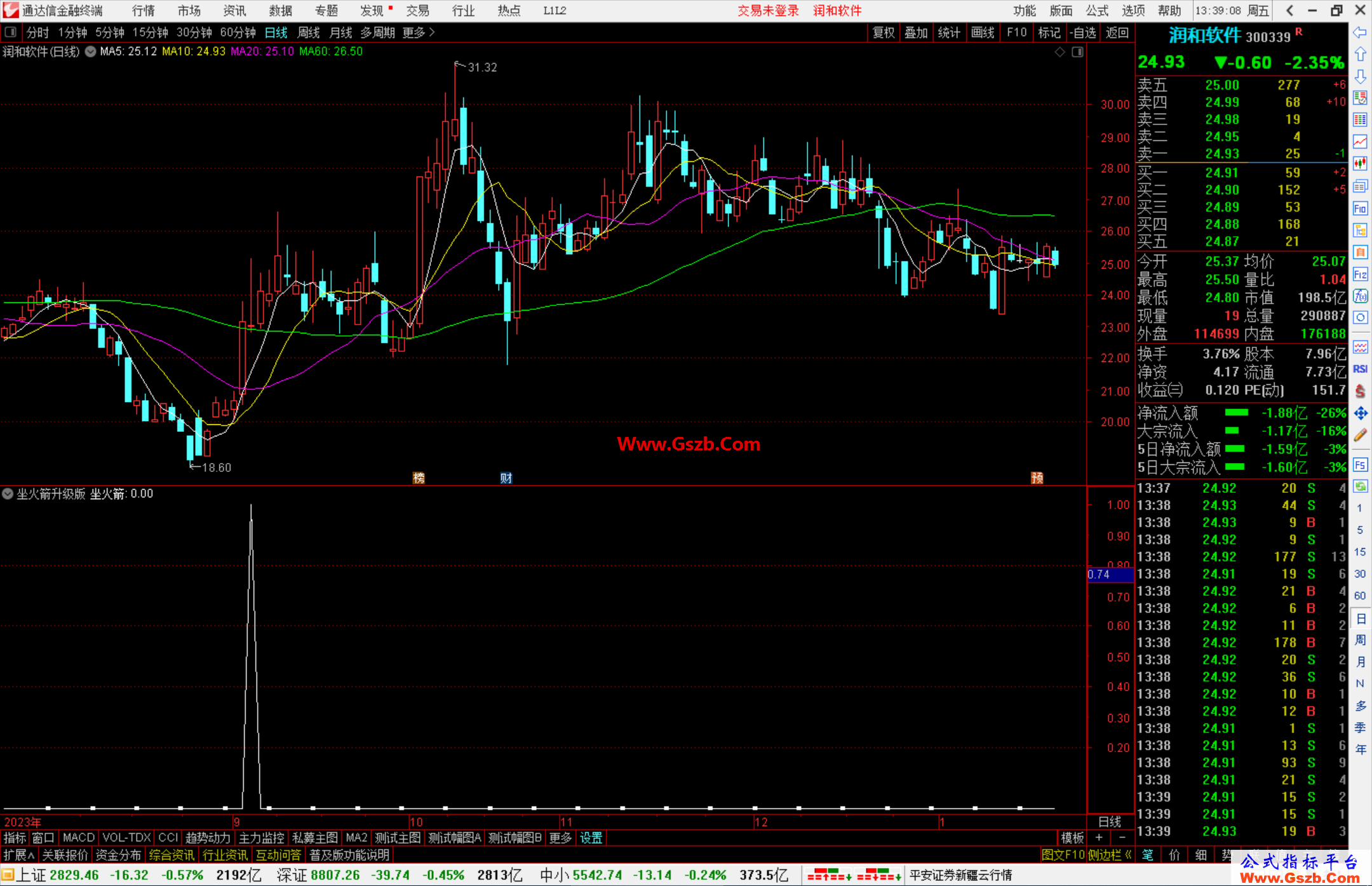Image resolution: width=1372 pixels, height=886 pixels.
Task: Click the red S dollar sidebar icon
Action: pos(1360,391)
